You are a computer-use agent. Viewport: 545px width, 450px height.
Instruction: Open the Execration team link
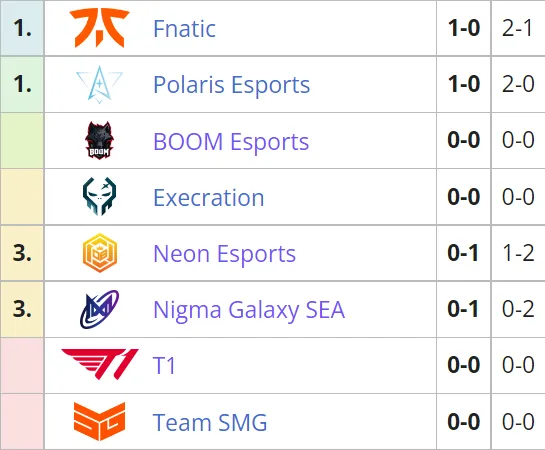coord(209,197)
